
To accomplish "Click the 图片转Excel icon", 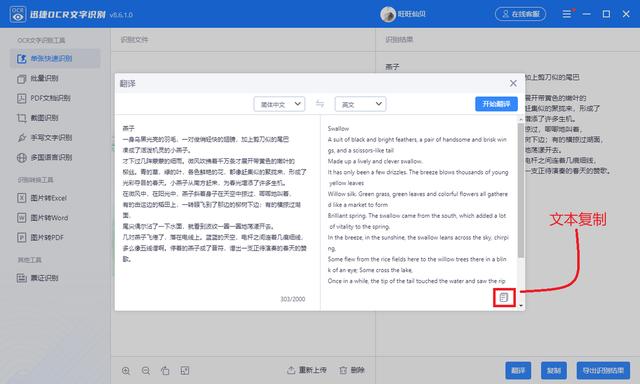I will (x=22, y=198).
